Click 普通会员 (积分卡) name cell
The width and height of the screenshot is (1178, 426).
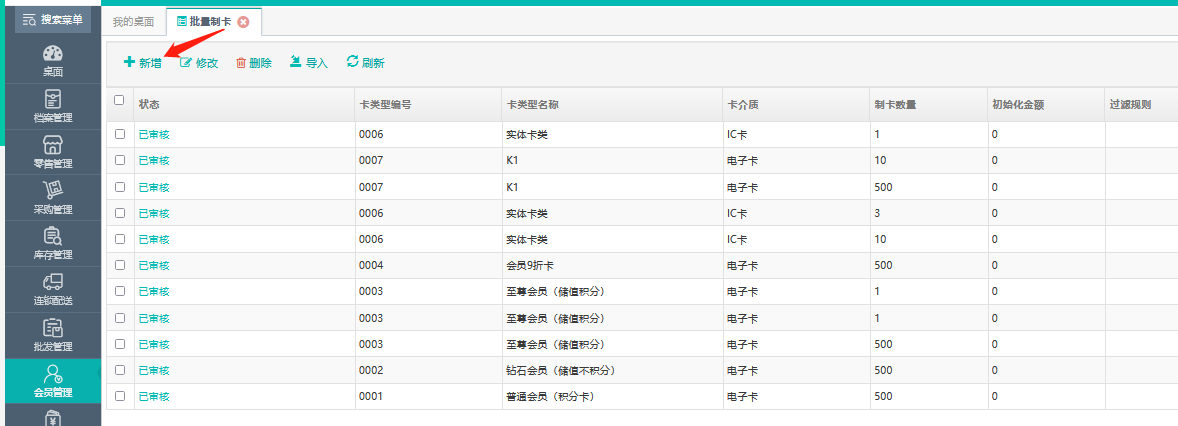612,397
